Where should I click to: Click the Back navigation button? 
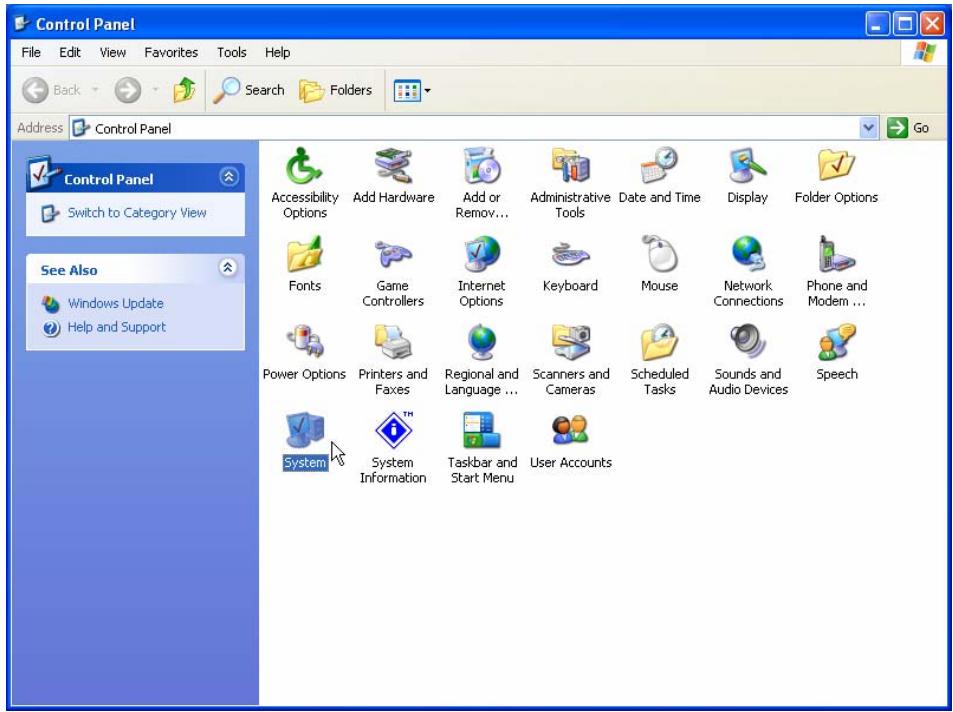coord(51,90)
